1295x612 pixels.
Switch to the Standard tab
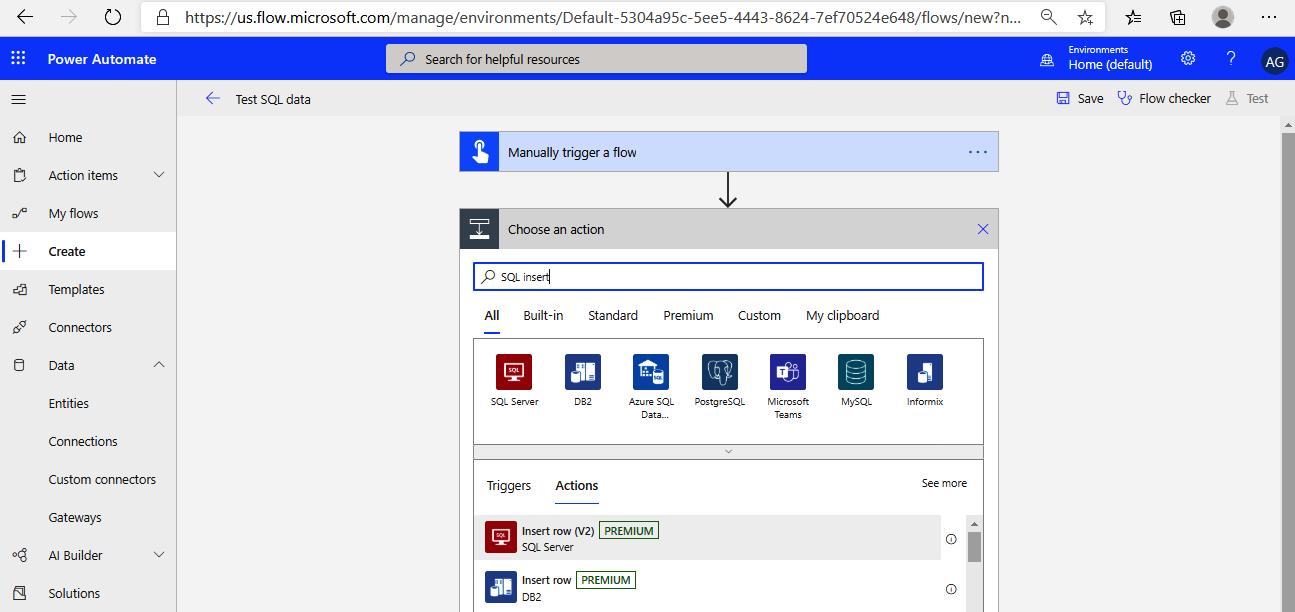(x=613, y=315)
